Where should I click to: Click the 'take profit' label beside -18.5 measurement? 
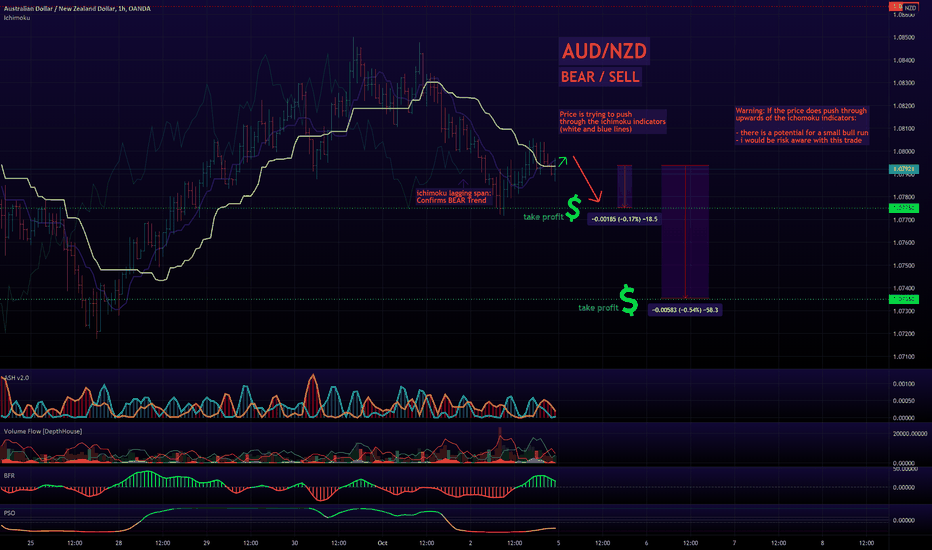point(543,217)
